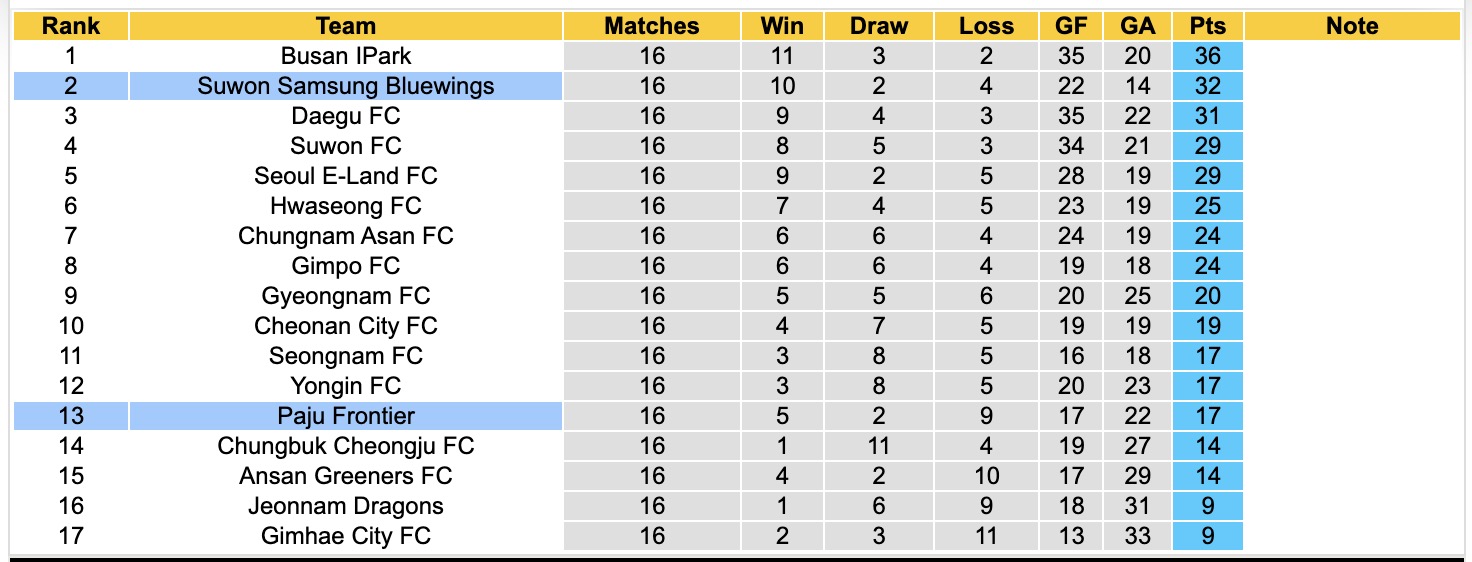Click on Daegu FC team name
The image size is (1472, 562).
[346, 116]
